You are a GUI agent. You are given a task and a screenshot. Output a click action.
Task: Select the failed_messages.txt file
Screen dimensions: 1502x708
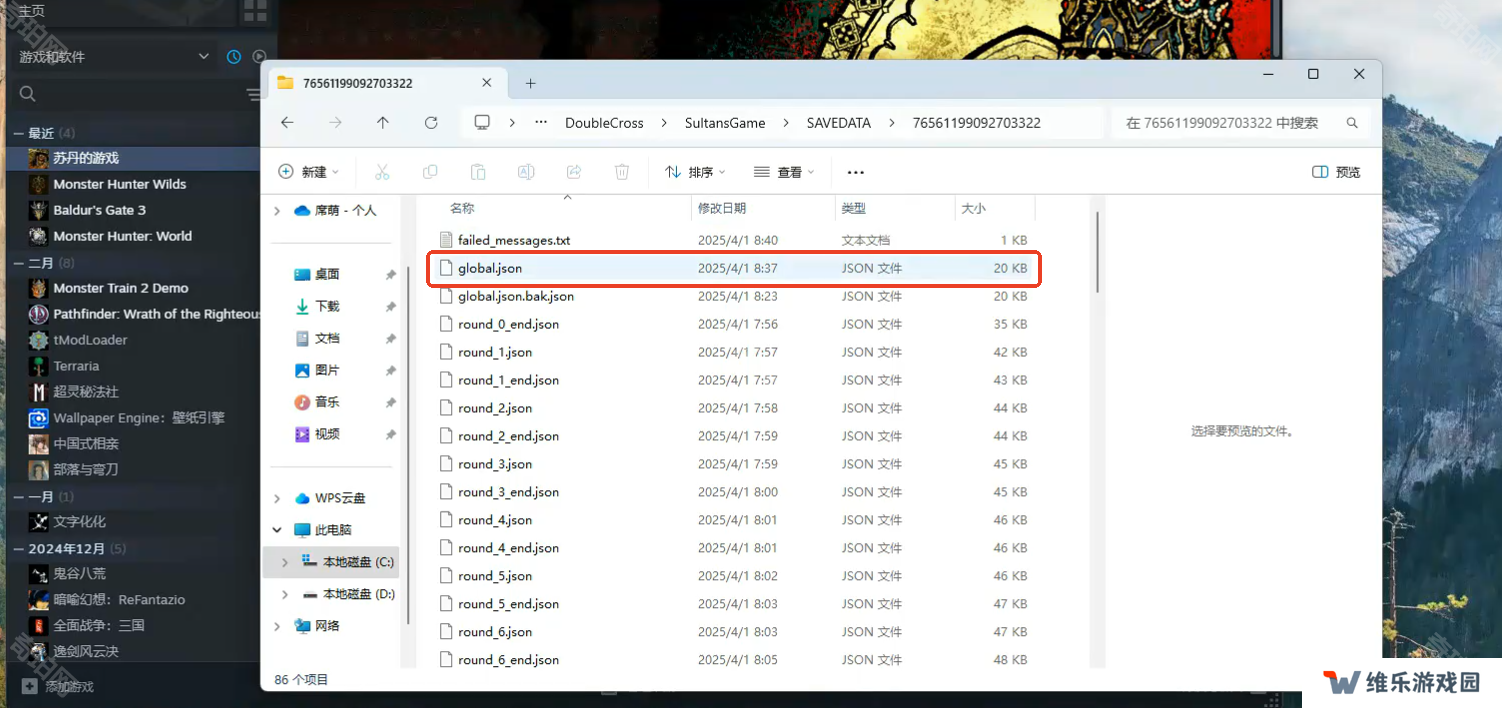[735, 240]
